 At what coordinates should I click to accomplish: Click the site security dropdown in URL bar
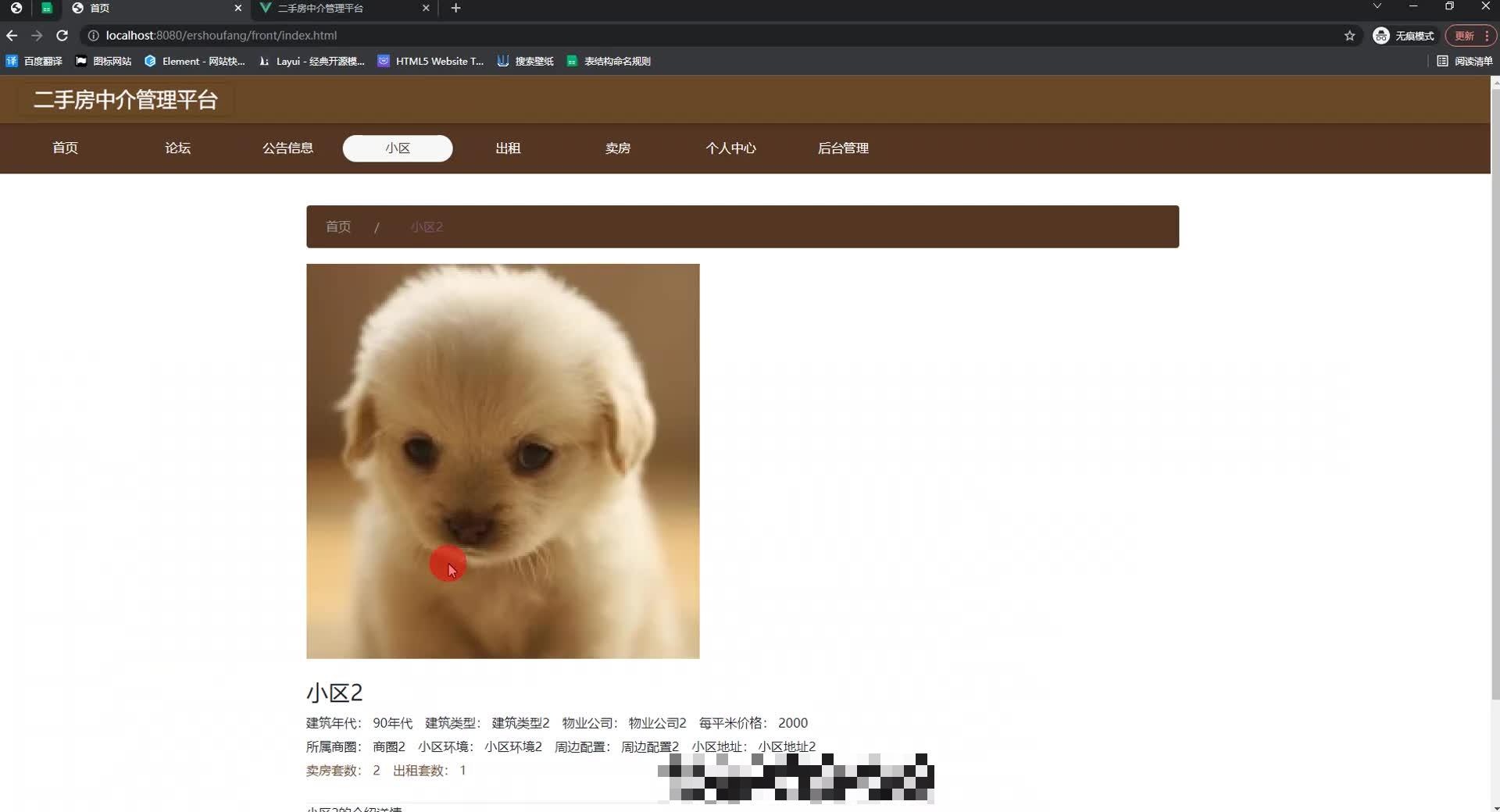coord(93,36)
